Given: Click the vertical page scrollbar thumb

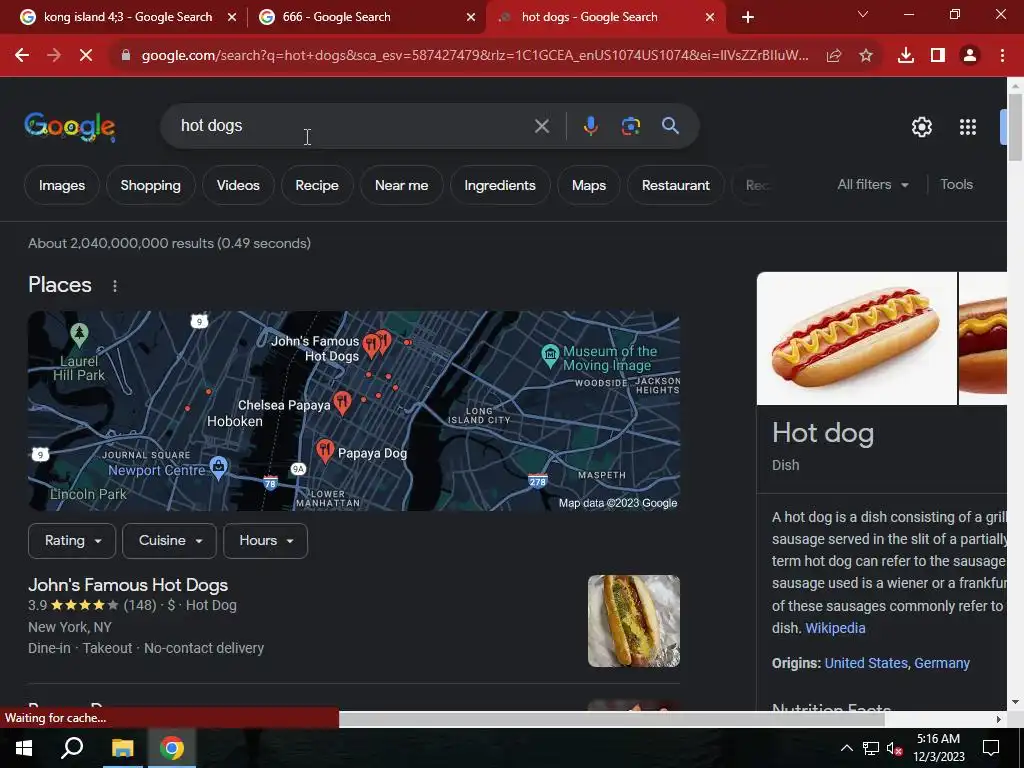Looking at the screenshot, I should 1015,127.
